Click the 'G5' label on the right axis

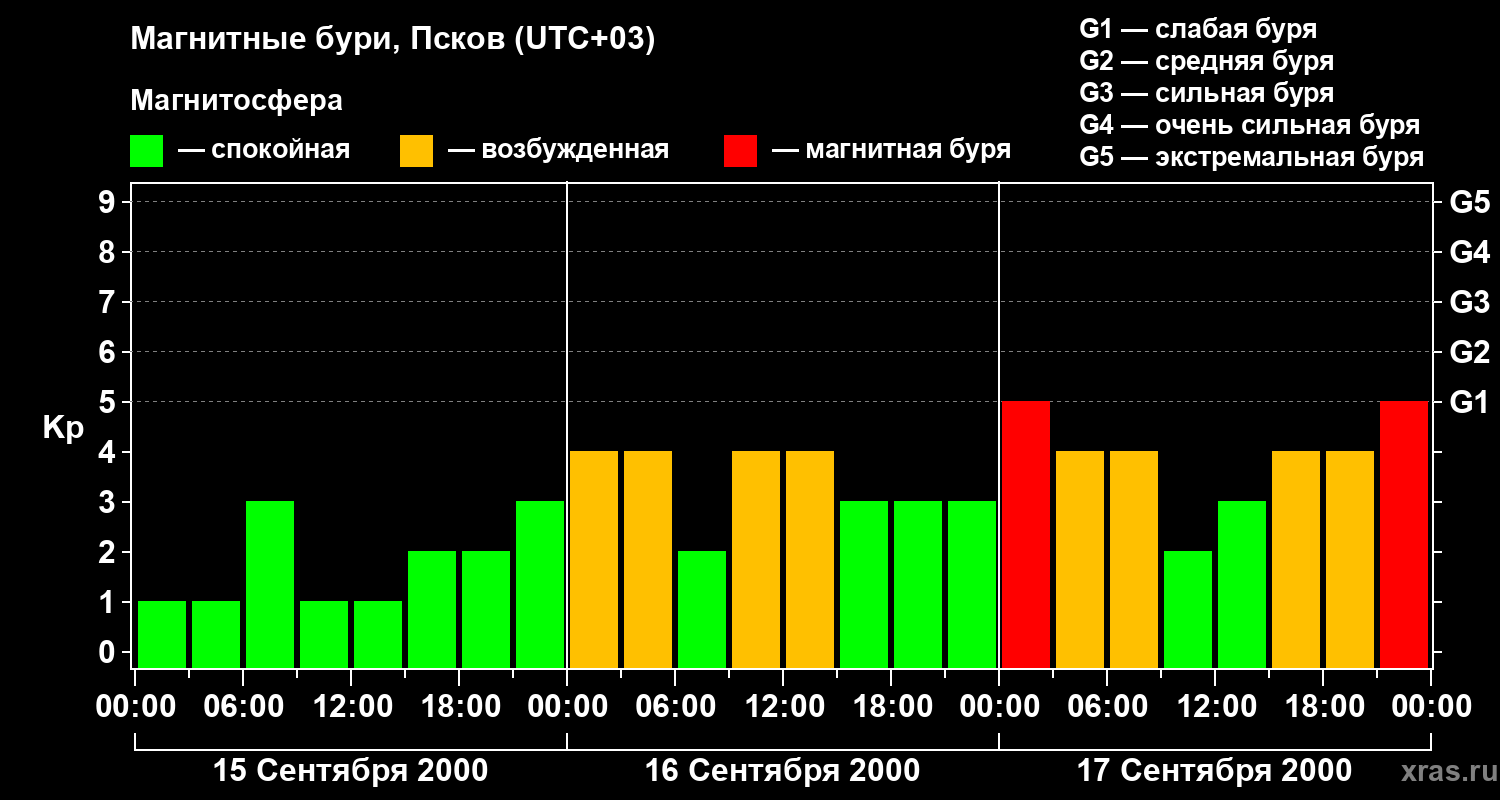[1469, 202]
